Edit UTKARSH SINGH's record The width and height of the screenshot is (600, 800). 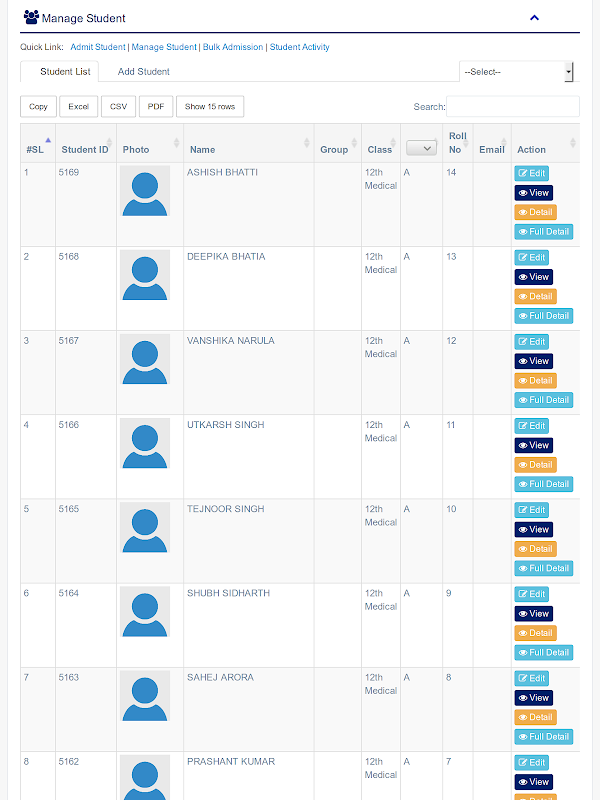[531, 426]
